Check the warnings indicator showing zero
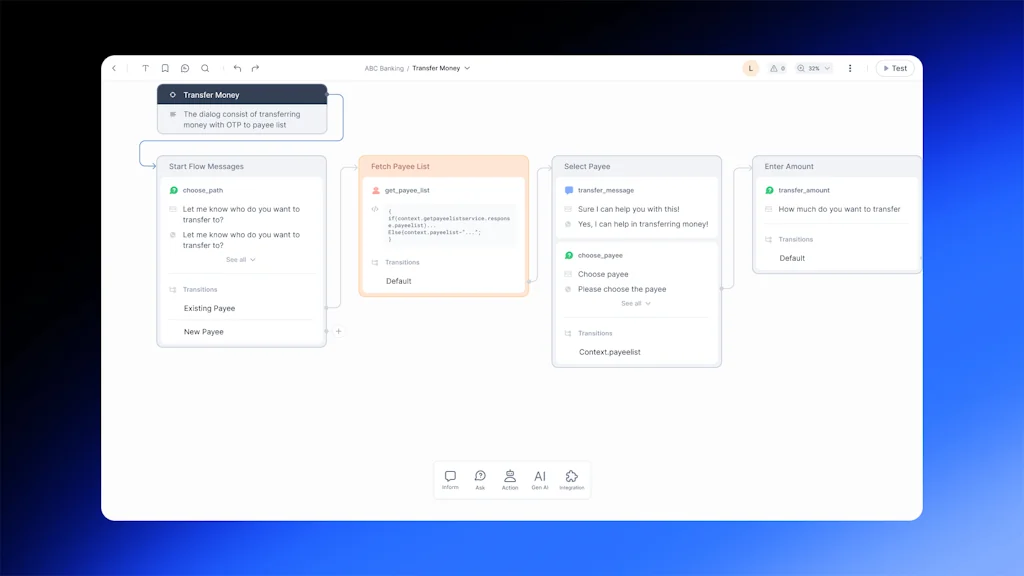The image size is (1024, 576). click(x=777, y=68)
